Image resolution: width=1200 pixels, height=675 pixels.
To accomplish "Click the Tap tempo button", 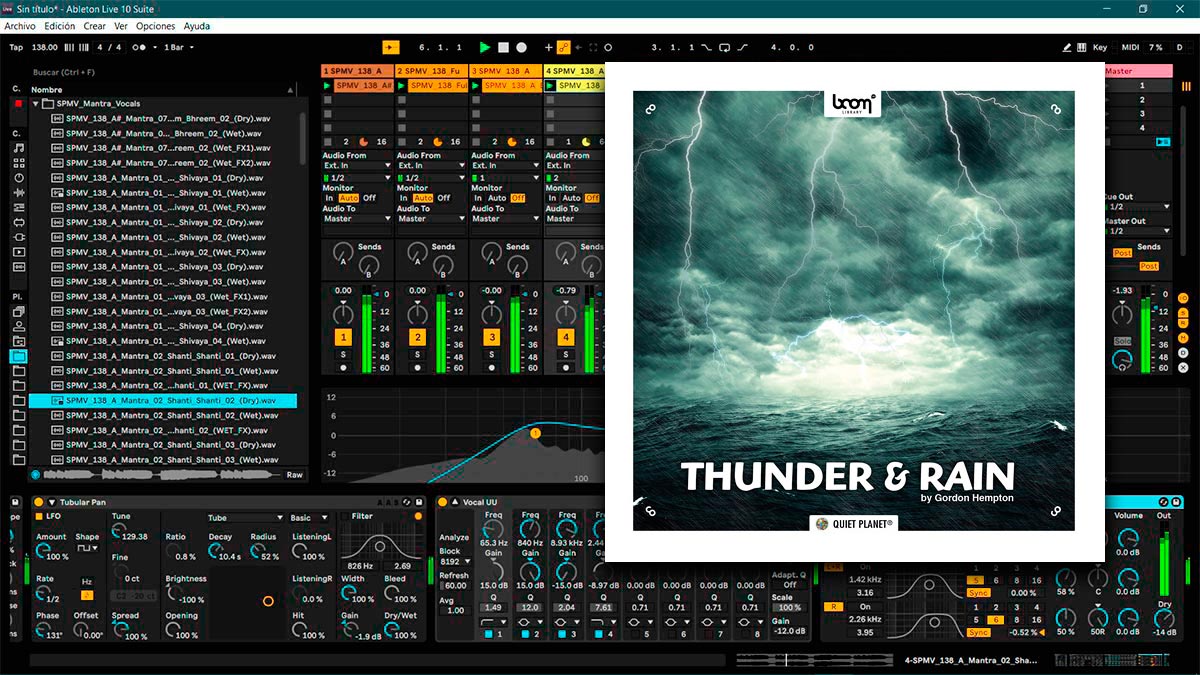I will click(x=16, y=47).
